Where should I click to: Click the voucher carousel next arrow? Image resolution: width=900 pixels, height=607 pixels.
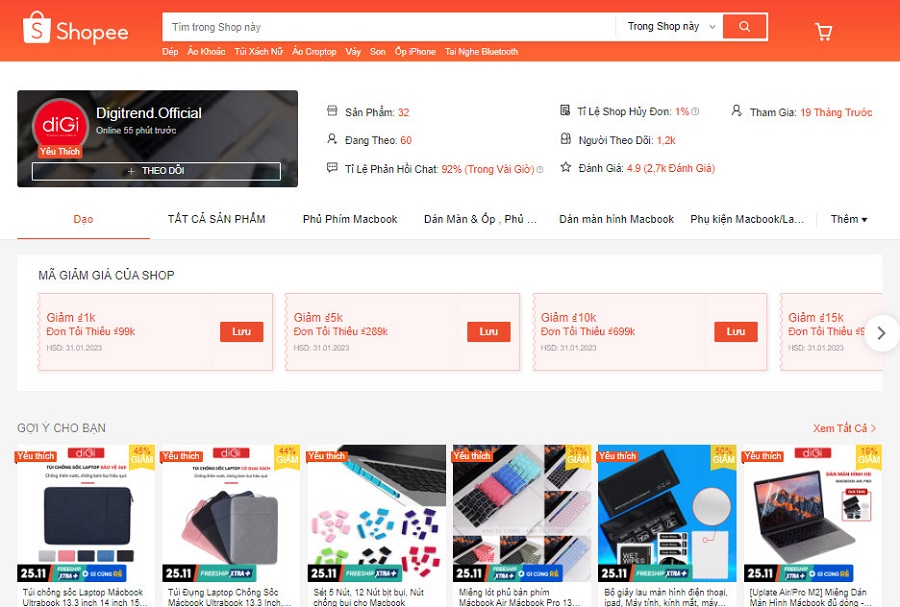pyautogui.click(x=882, y=333)
